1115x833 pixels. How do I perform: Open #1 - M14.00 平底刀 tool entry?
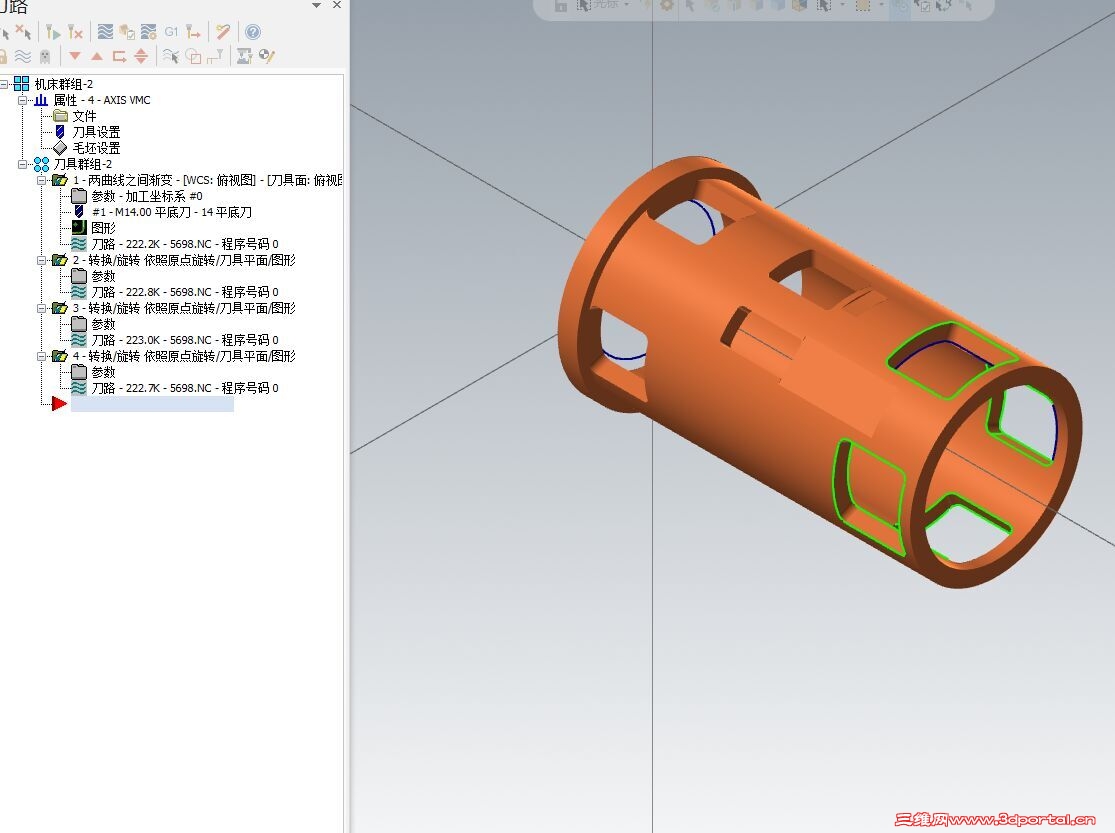pyautogui.click(x=171, y=212)
